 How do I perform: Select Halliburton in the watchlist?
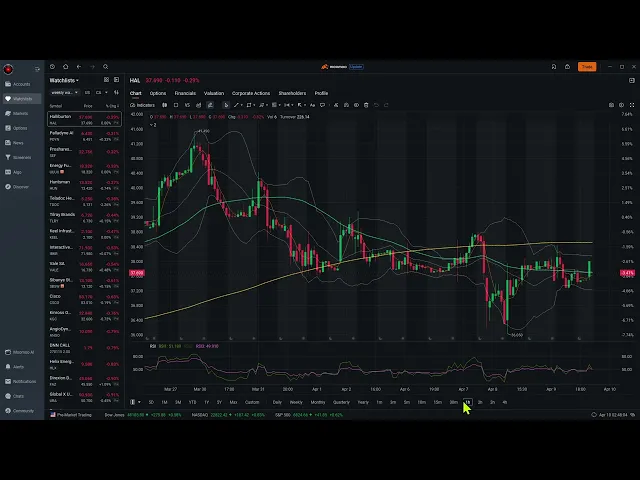[84, 119]
